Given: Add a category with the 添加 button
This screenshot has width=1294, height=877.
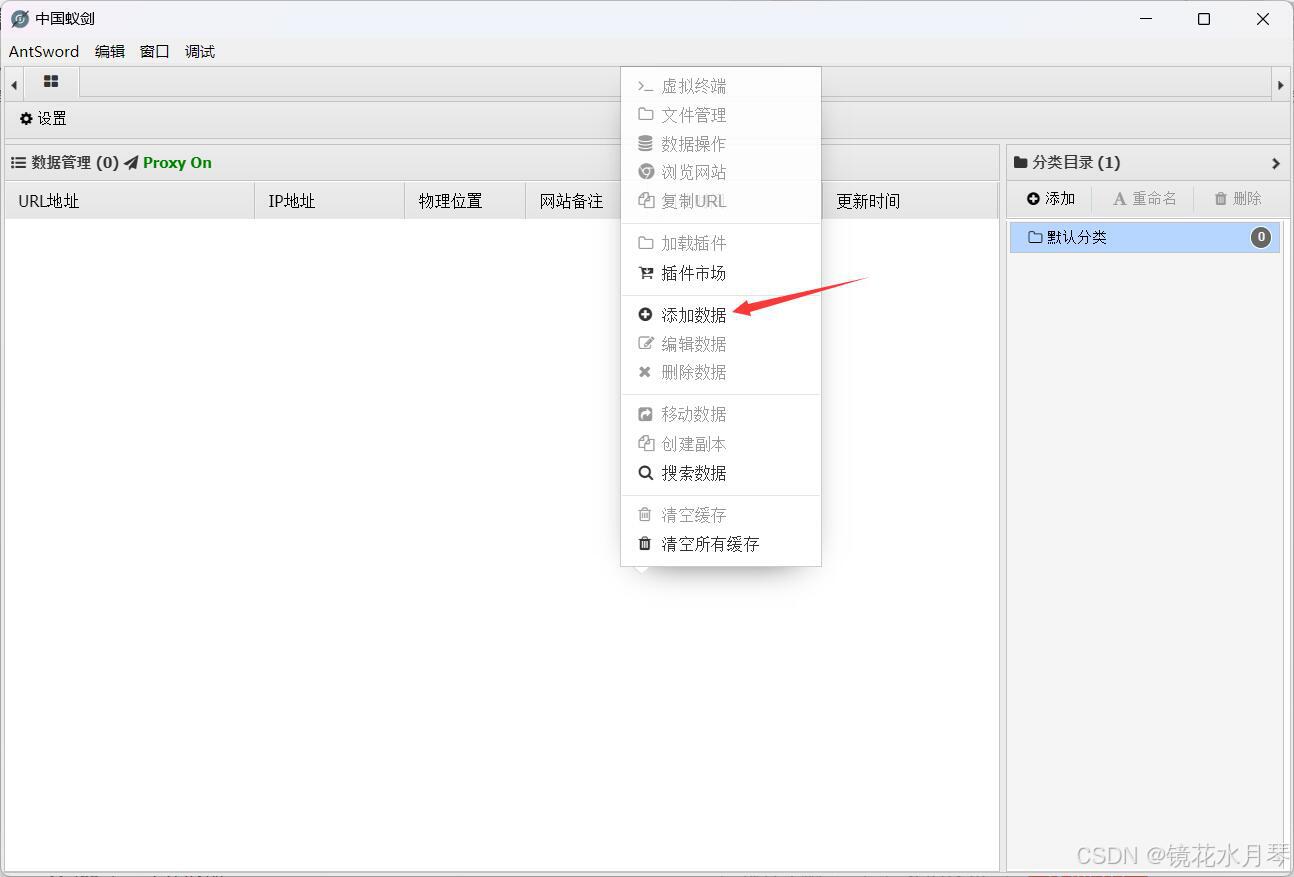Looking at the screenshot, I should pos(1051,199).
